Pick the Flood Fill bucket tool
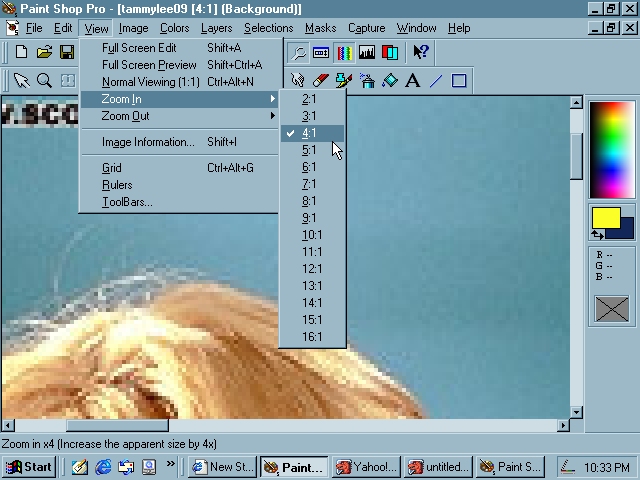The image size is (640, 480). [389, 80]
